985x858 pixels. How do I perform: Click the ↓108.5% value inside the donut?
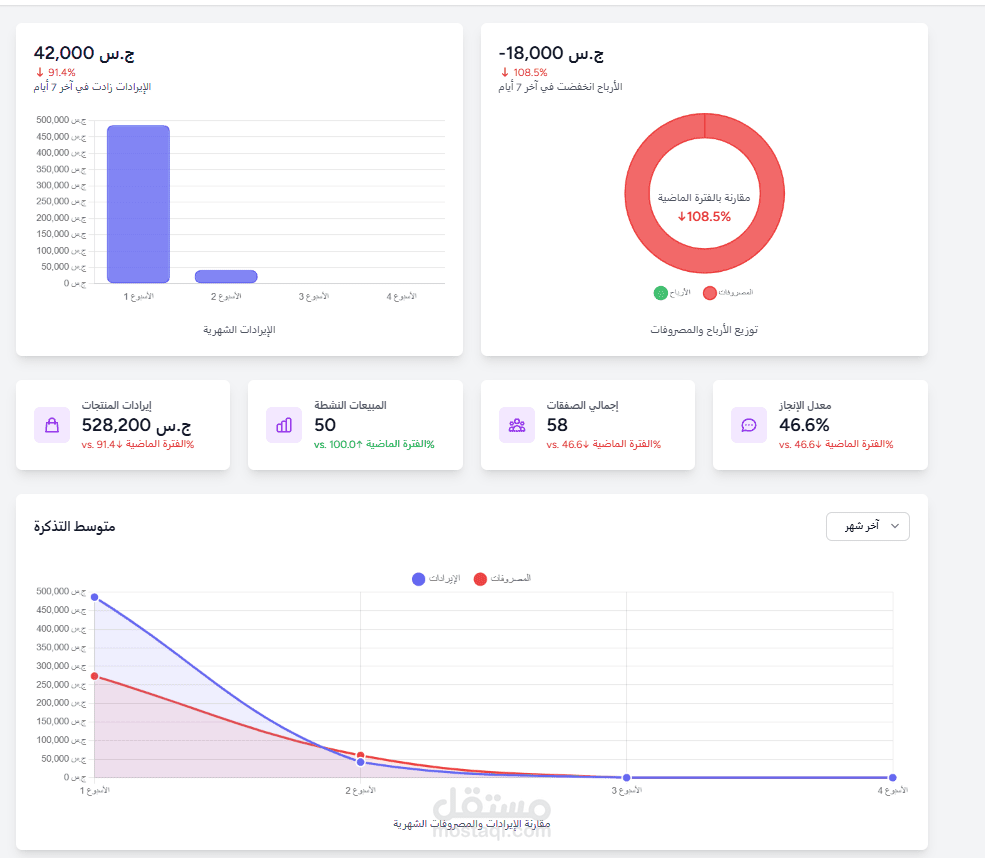tap(704, 217)
